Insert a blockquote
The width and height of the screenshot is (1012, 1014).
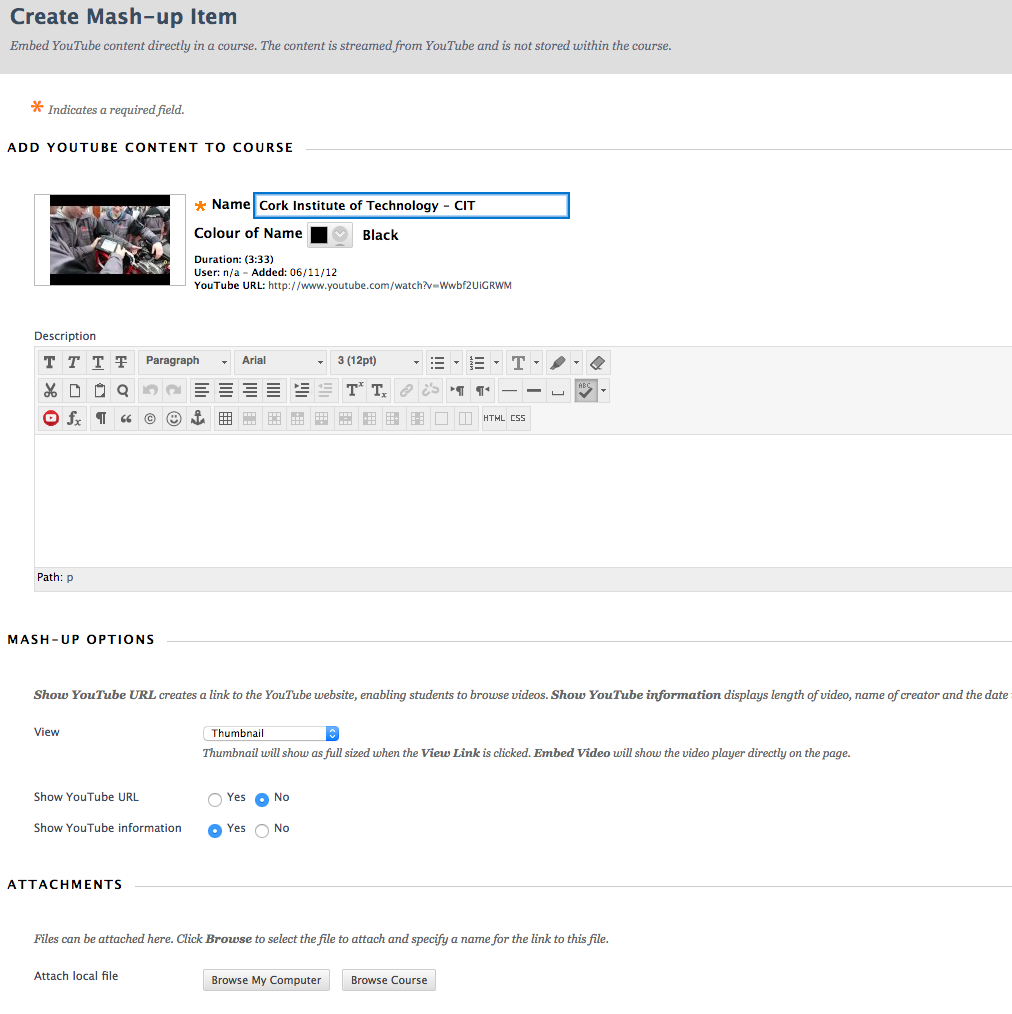(x=125, y=418)
